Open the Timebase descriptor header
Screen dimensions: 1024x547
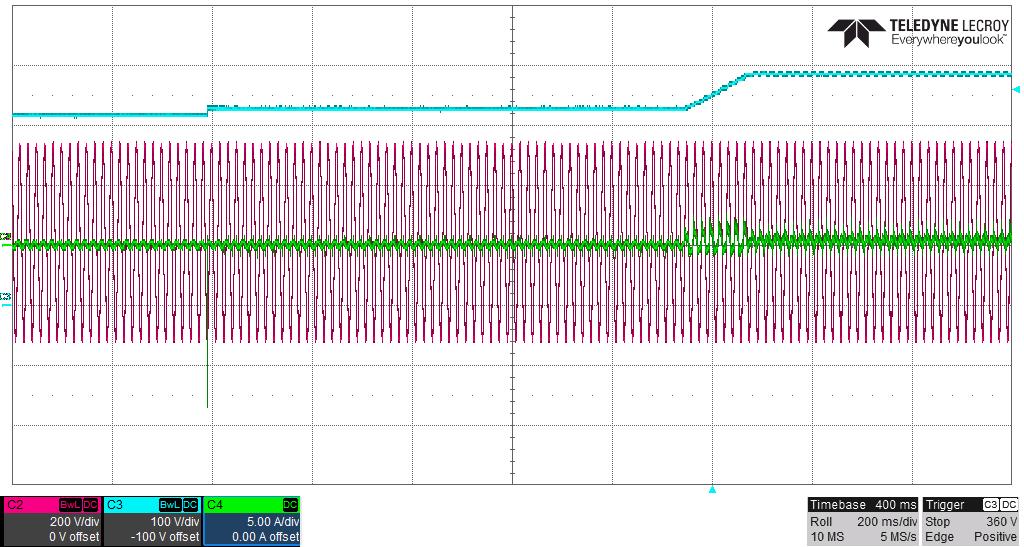[863, 505]
